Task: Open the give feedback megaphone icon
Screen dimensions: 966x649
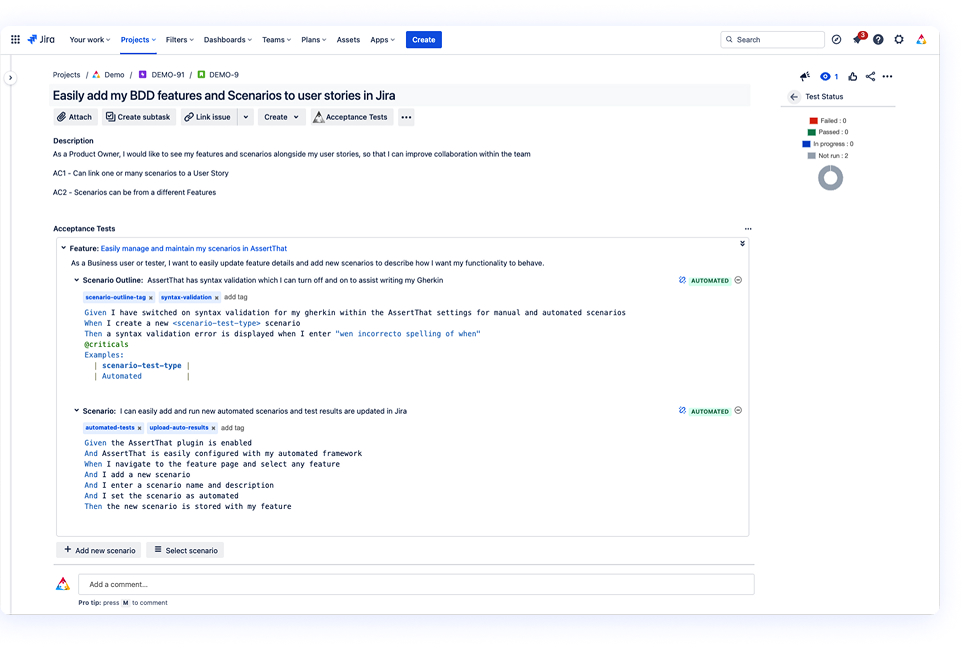Action: click(x=804, y=76)
